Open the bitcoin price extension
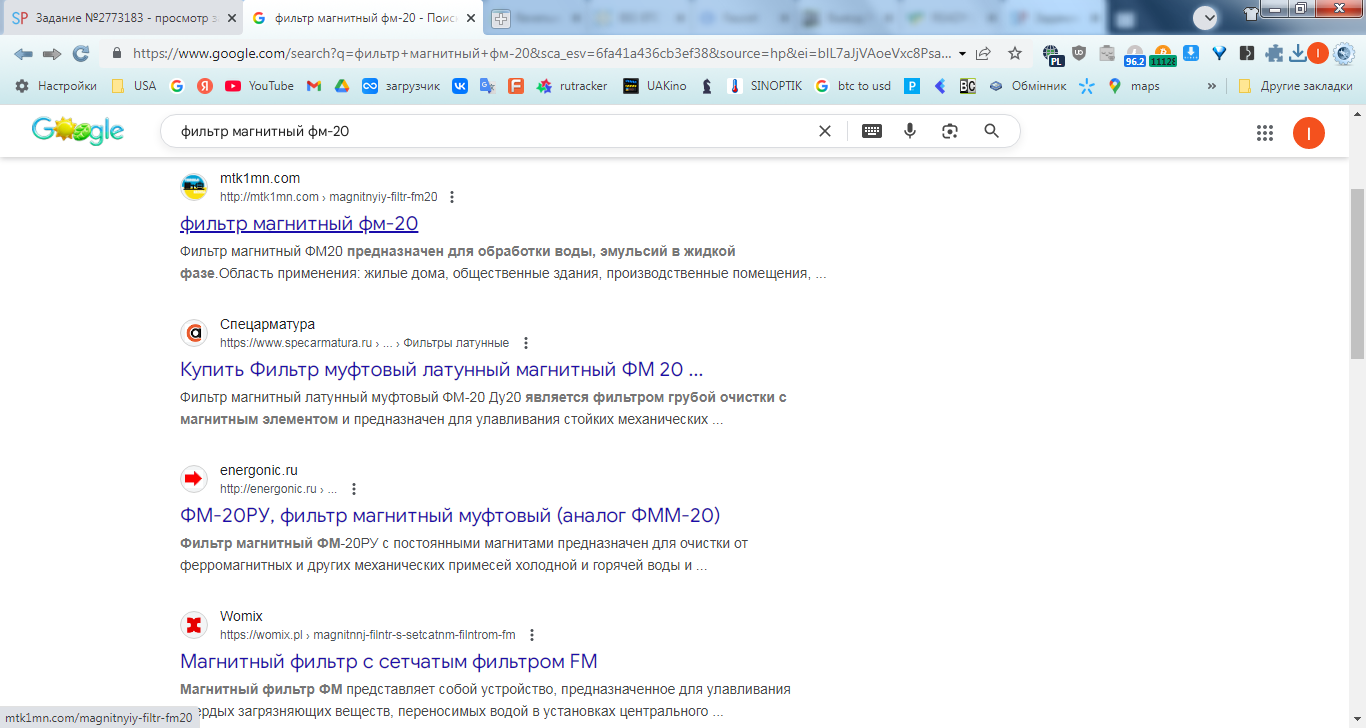1366x728 pixels. pyautogui.click(x=1163, y=55)
